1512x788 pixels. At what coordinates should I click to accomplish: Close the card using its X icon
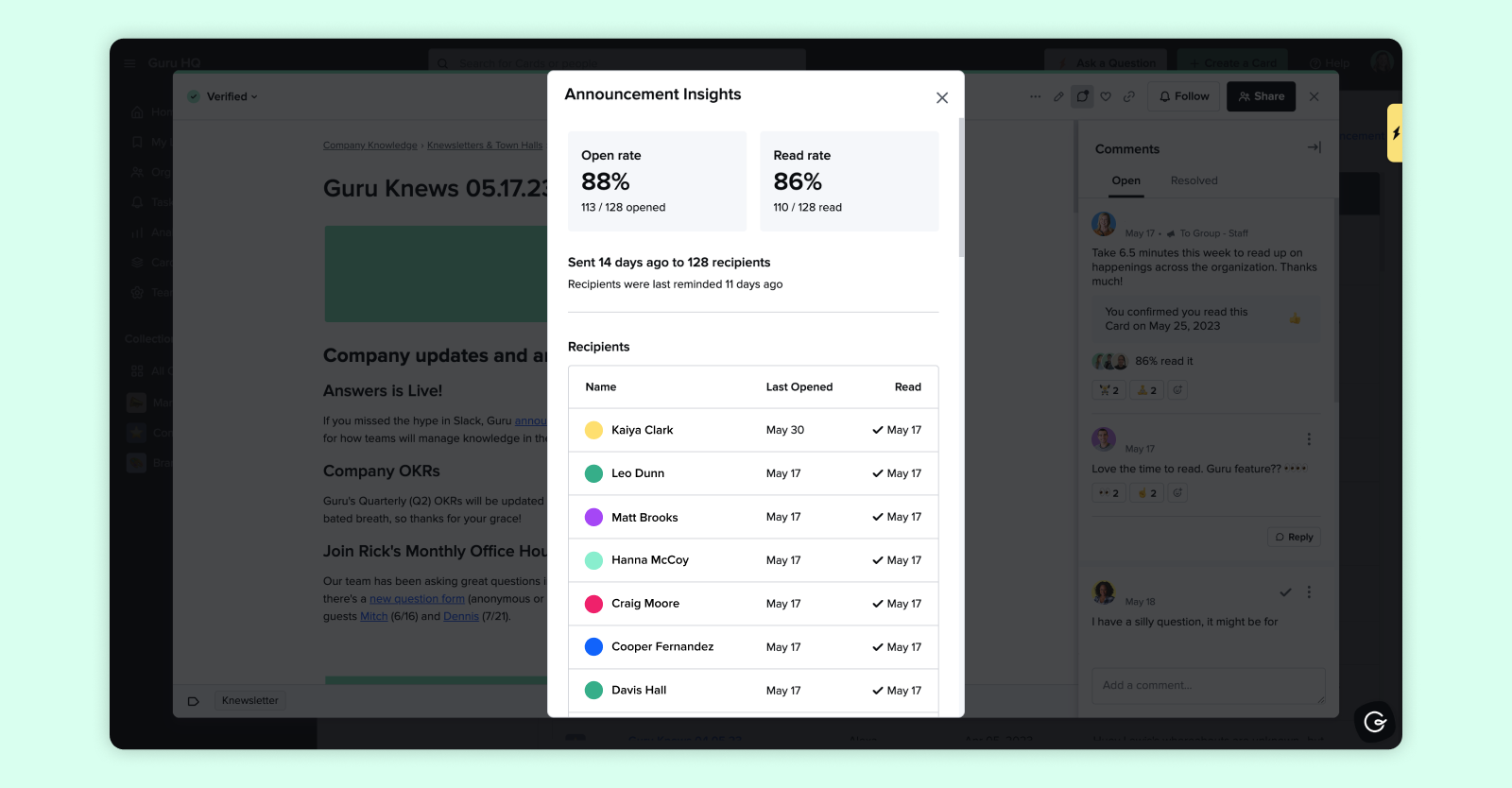(1314, 96)
